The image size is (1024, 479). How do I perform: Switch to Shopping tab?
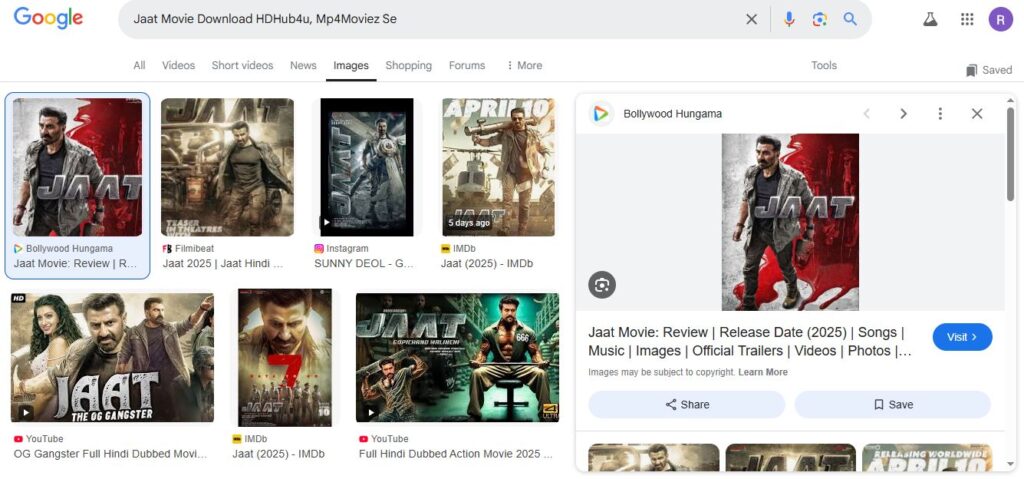tap(408, 65)
